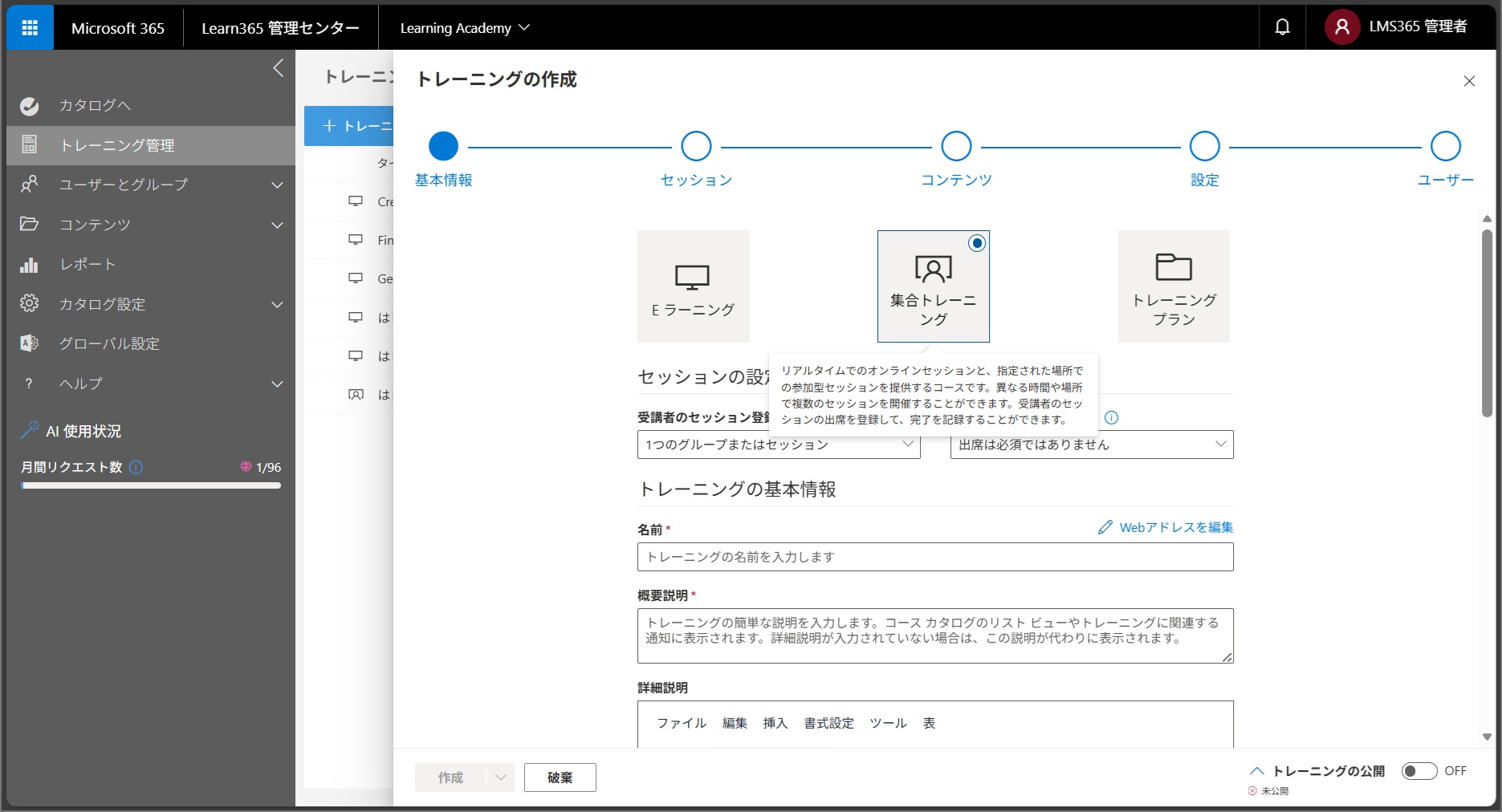Click the scrollbar down arrow
This screenshot has height=812, width=1502.
point(1487,737)
